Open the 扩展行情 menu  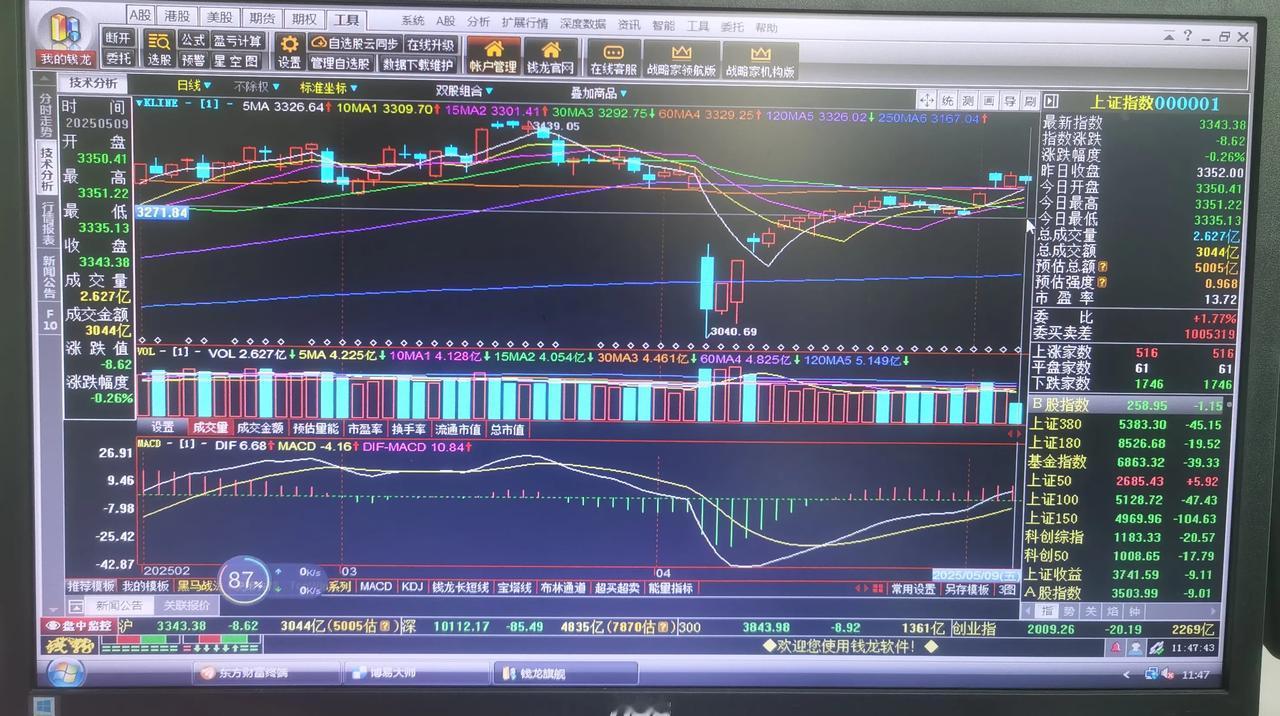(525, 22)
